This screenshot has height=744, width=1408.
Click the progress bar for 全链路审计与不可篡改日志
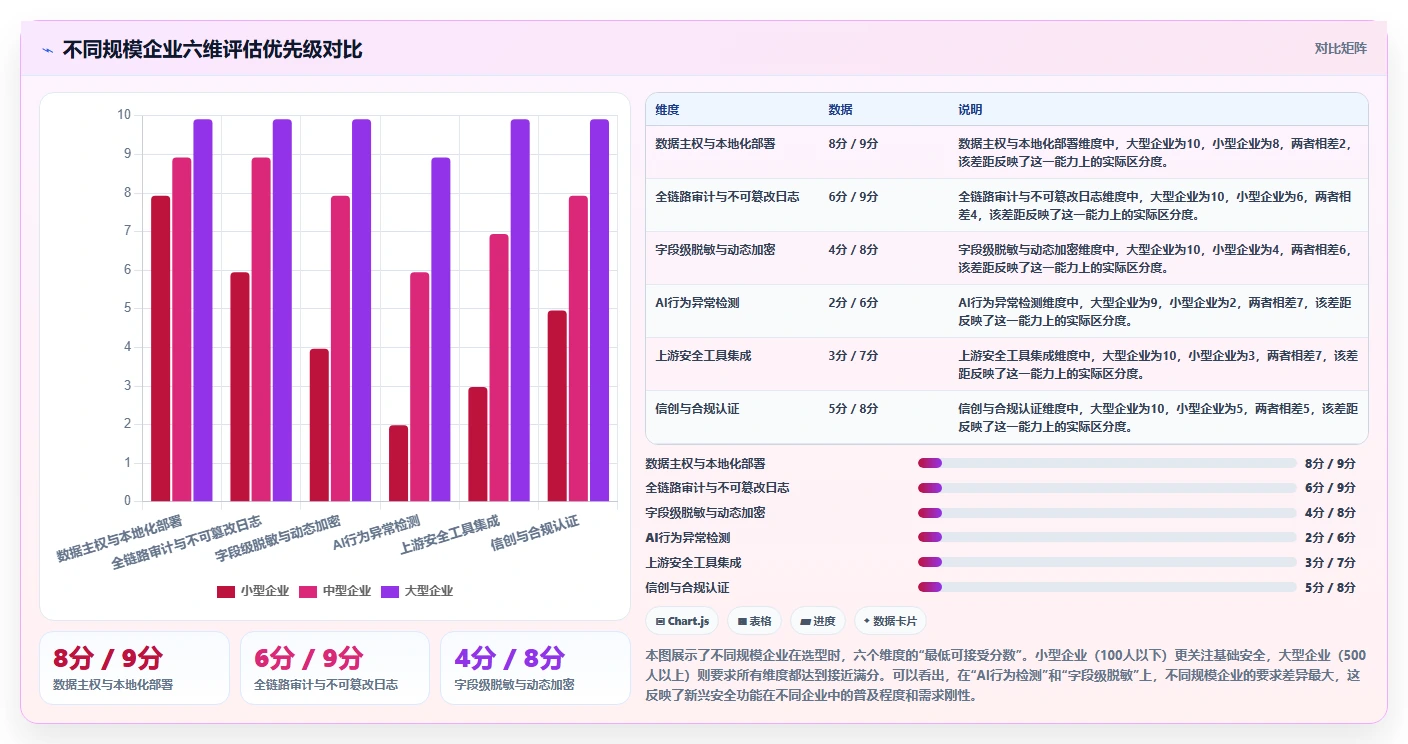coord(1107,488)
